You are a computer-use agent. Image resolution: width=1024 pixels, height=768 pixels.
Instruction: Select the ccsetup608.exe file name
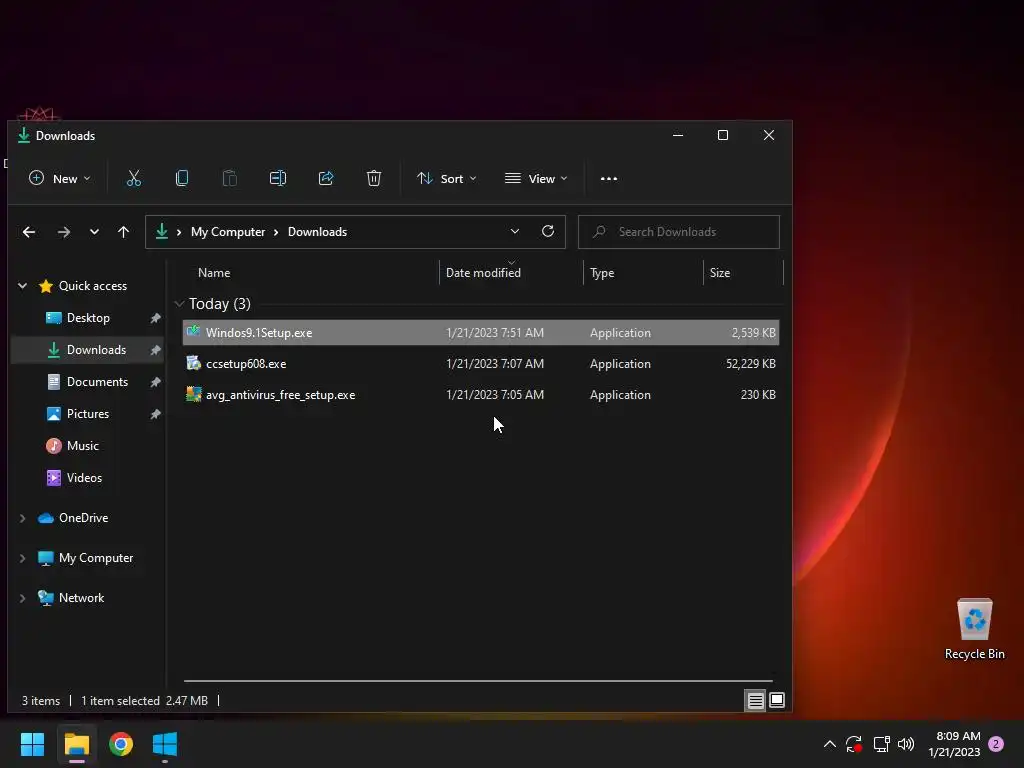pos(246,364)
